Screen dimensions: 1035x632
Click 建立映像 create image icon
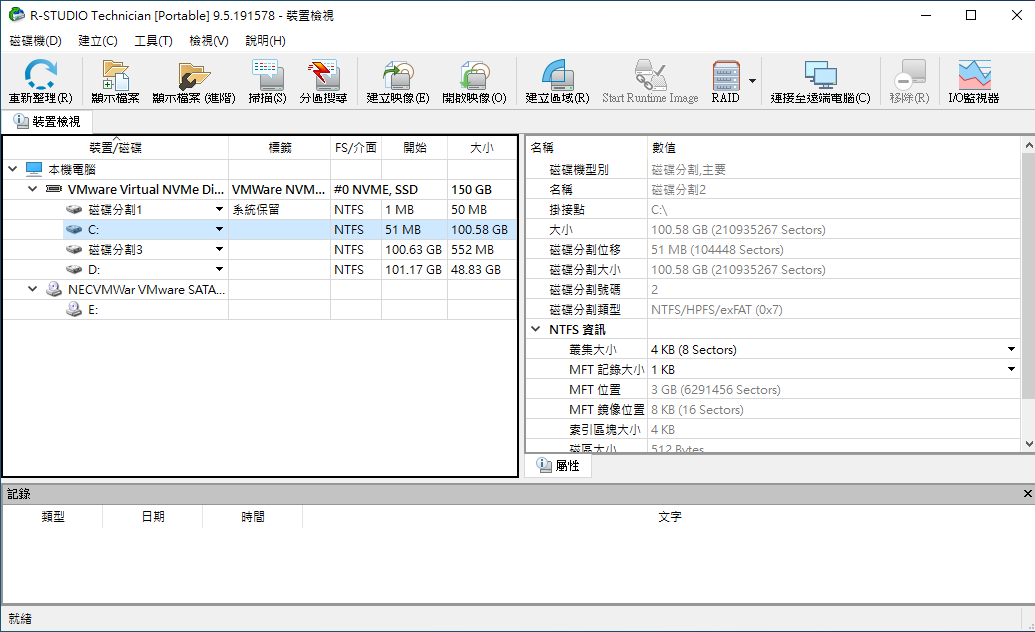coord(398,75)
